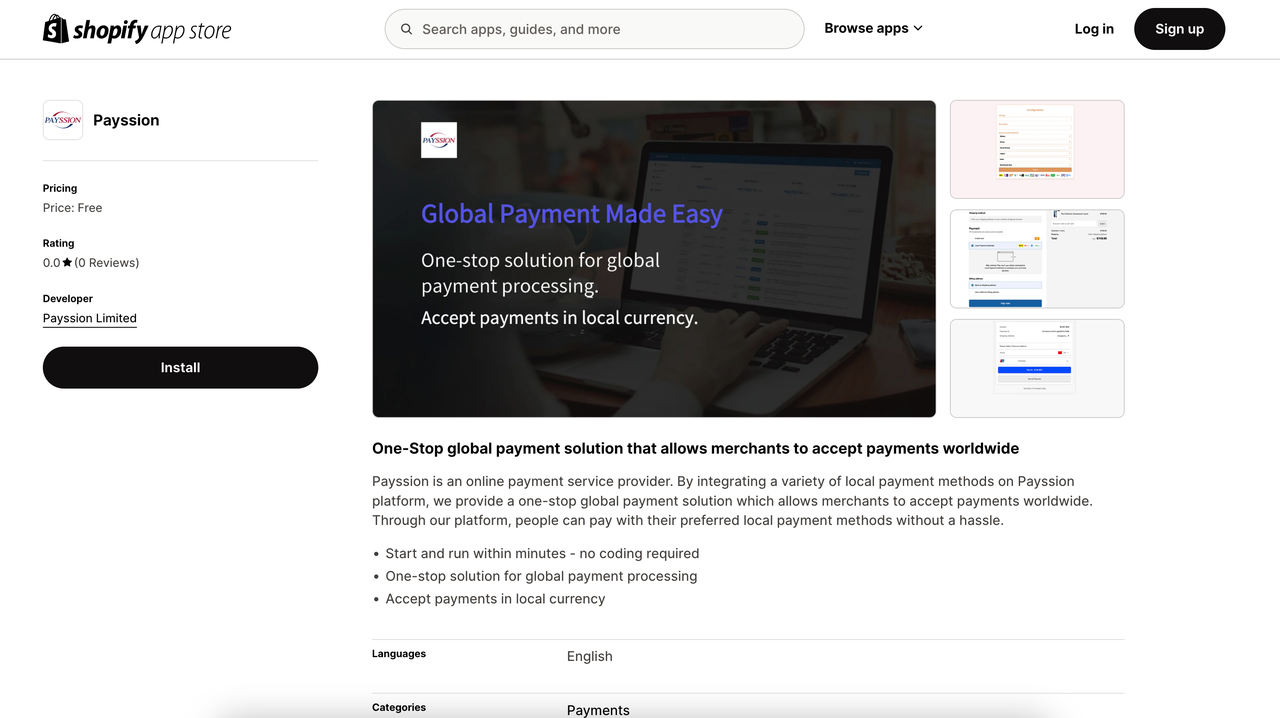Screen dimensions: 1280x718
Task: Open the Payments category link
Action: [597, 710]
